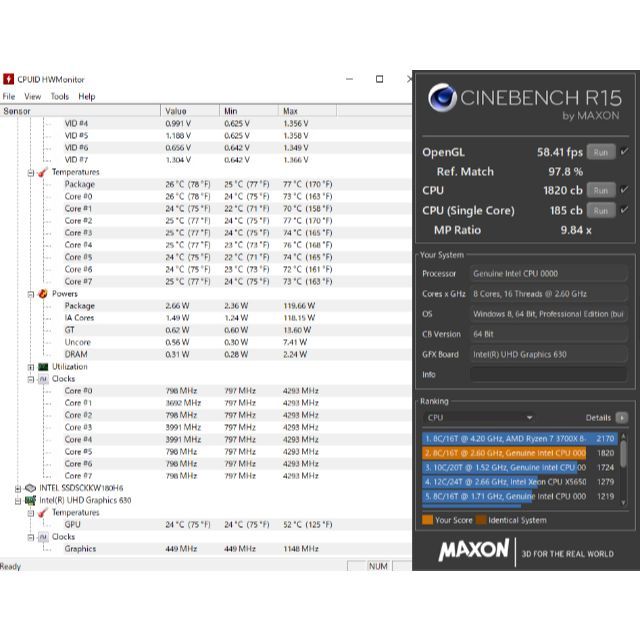Collapse the GPU Clocks node
This screenshot has width=640, height=640.
[31, 538]
